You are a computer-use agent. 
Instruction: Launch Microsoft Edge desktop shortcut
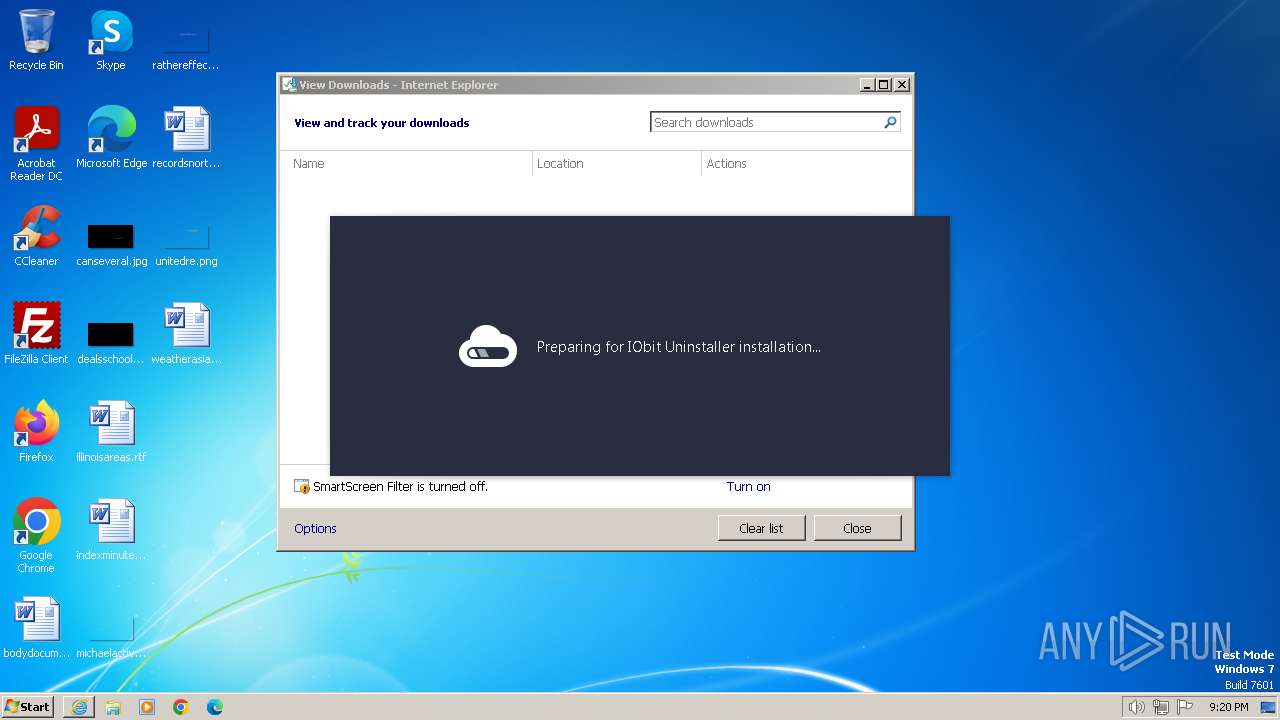[111, 138]
